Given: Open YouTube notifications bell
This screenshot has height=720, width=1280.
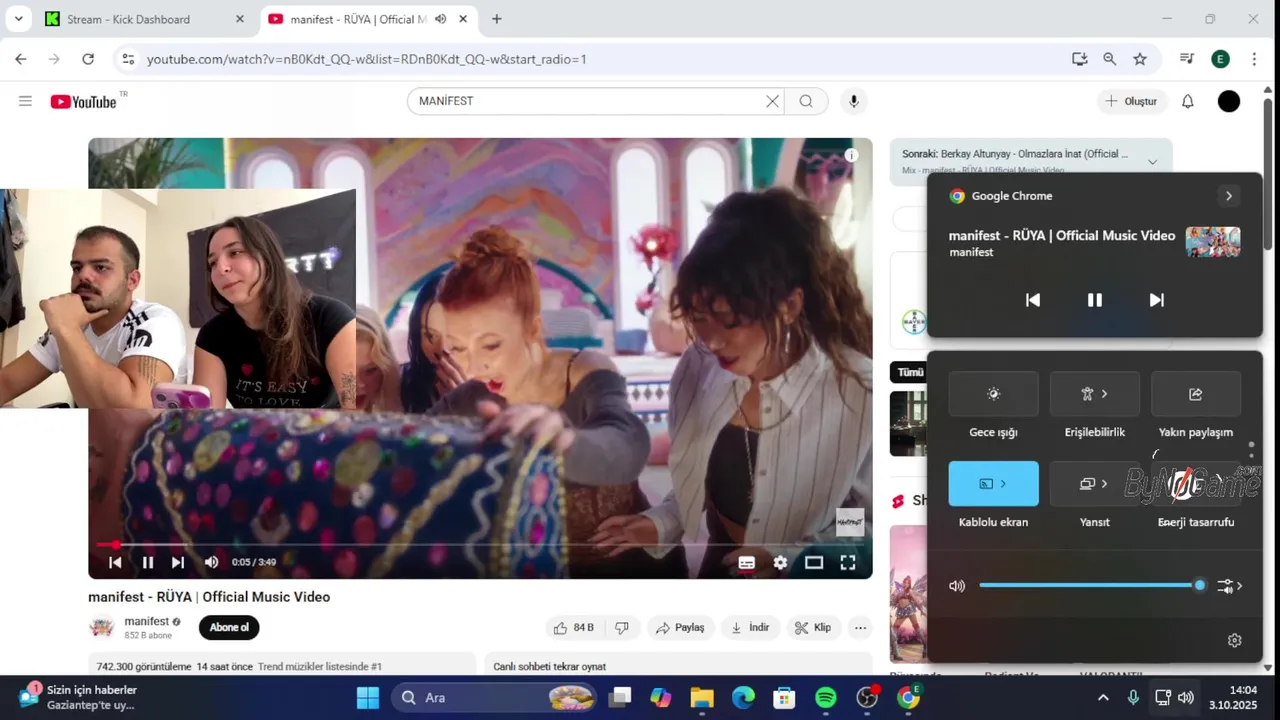Looking at the screenshot, I should (1188, 101).
